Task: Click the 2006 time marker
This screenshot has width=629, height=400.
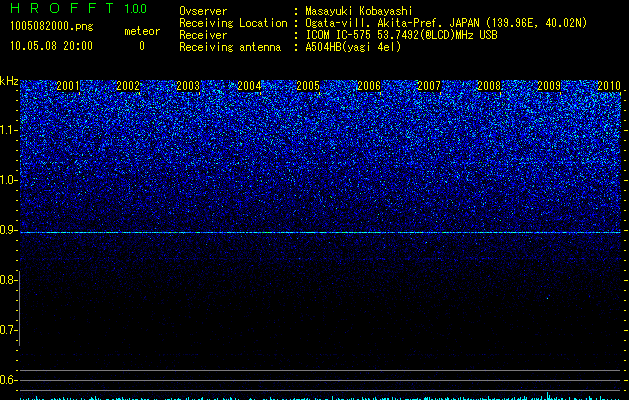Action: click(369, 86)
